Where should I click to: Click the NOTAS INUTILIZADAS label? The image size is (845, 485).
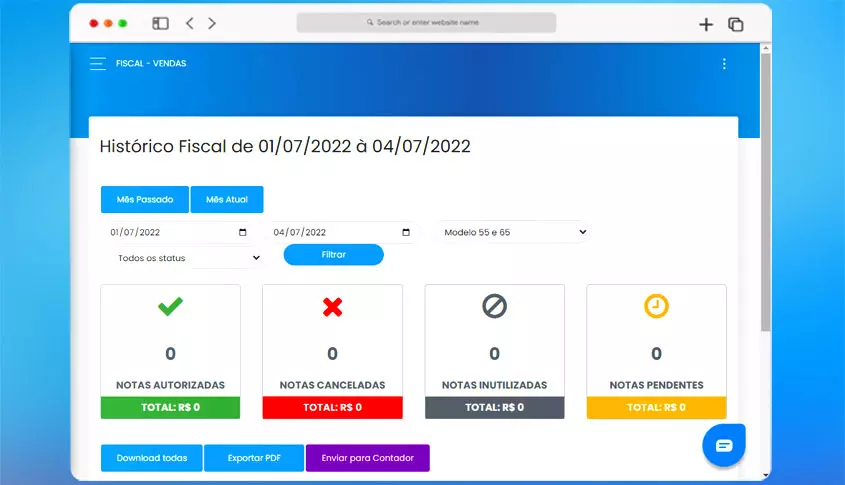tap(494, 385)
